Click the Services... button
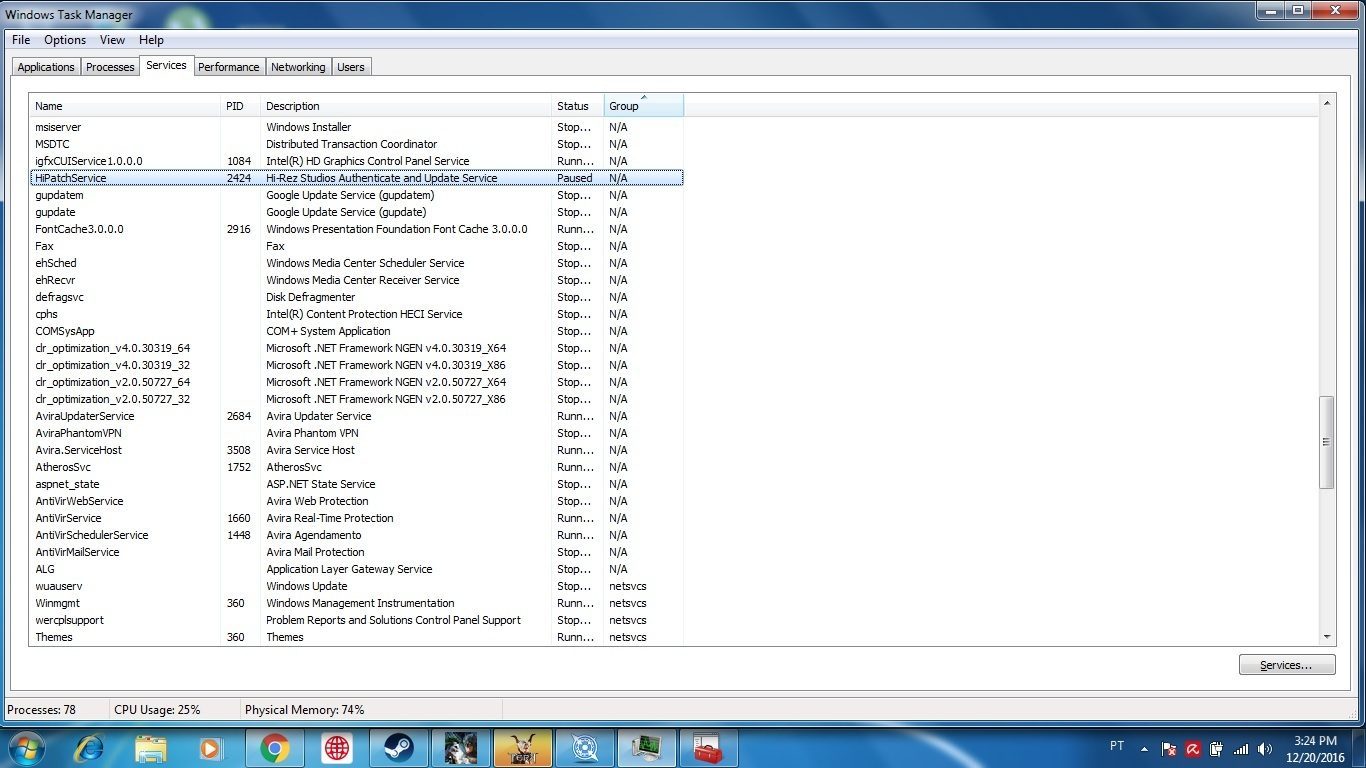 click(1286, 665)
